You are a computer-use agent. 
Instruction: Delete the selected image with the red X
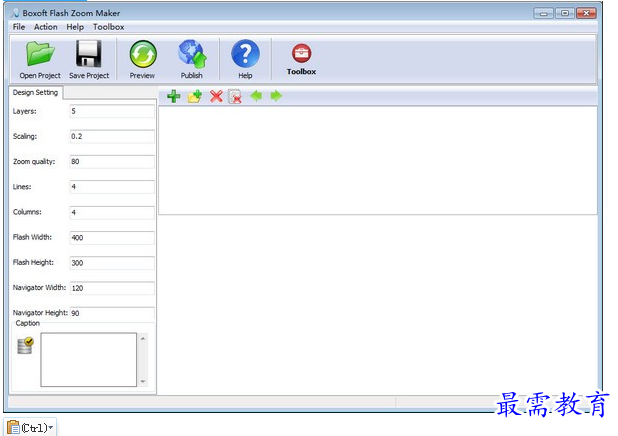click(216, 96)
